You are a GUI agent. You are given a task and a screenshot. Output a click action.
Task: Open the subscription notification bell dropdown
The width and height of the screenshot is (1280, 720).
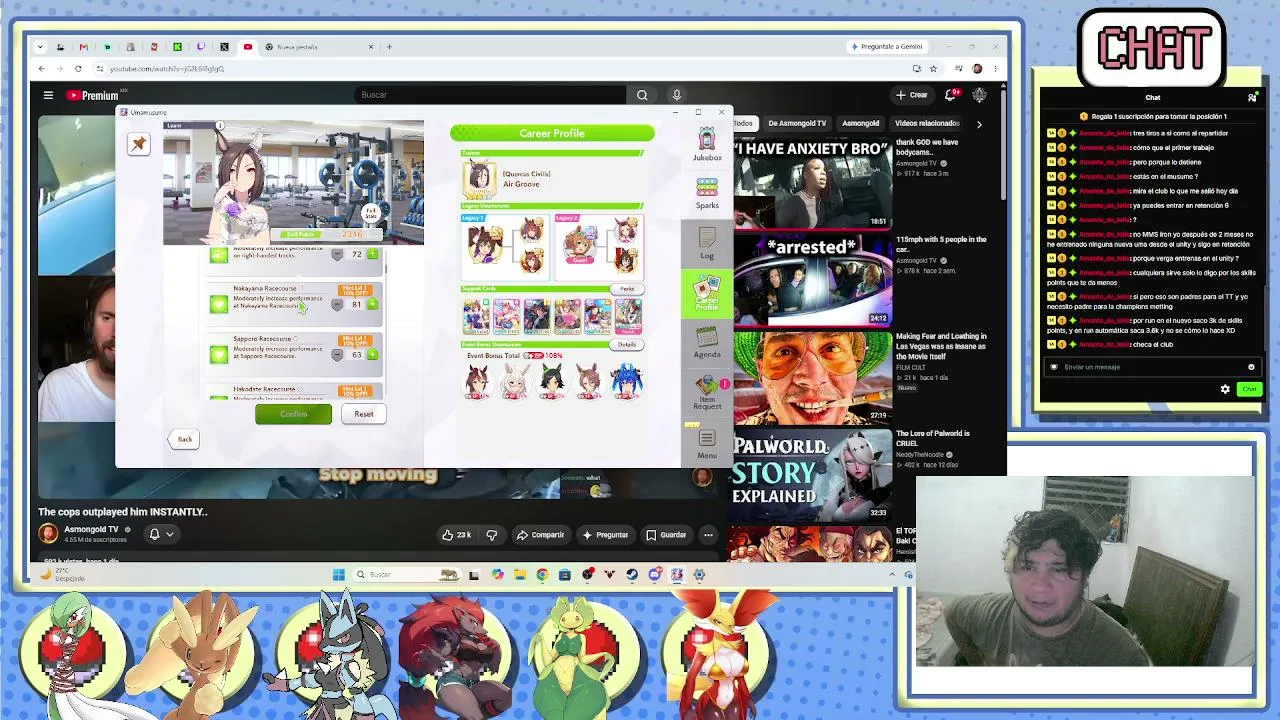(x=162, y=534)
